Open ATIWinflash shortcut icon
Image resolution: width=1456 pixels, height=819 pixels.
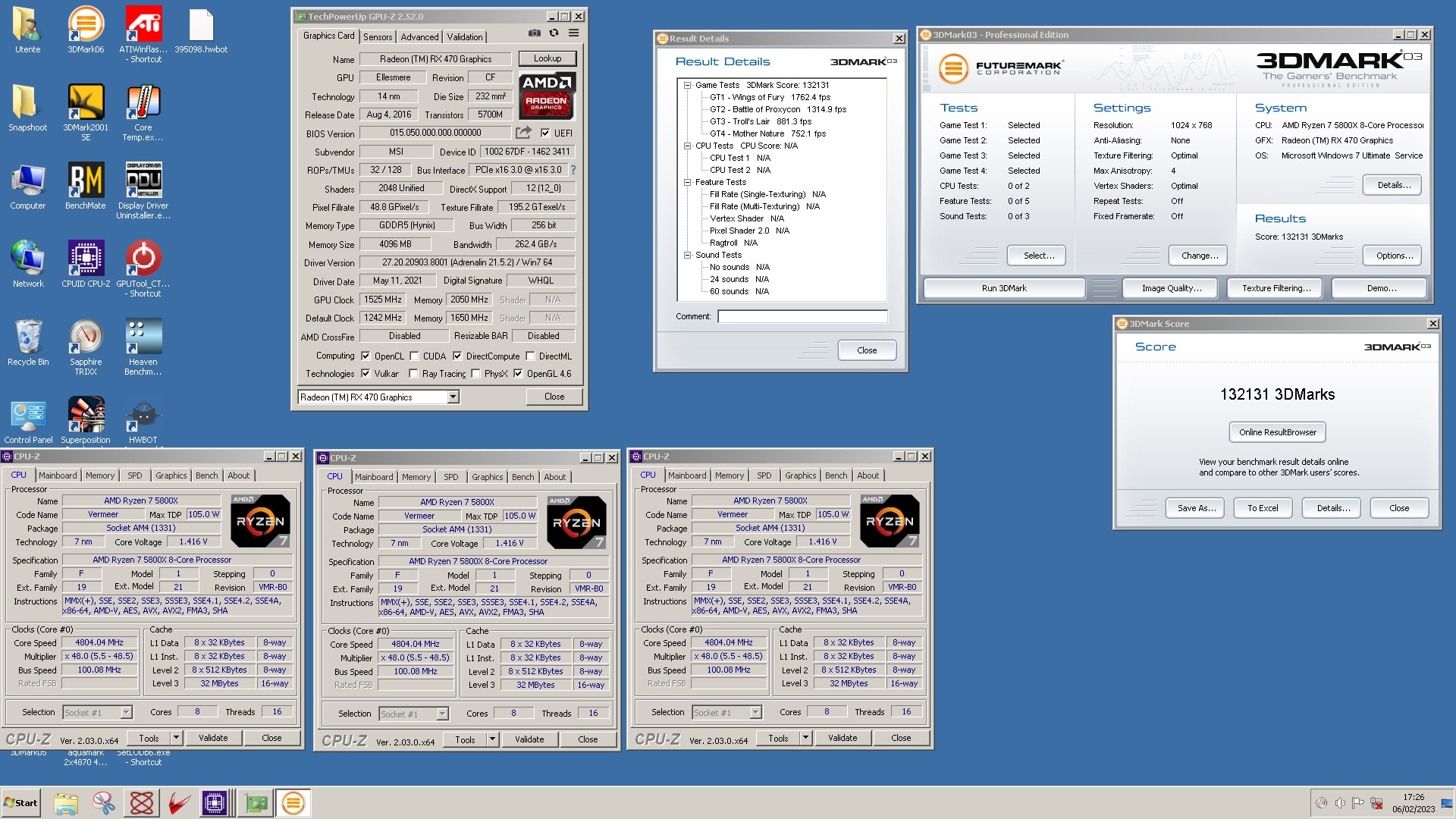click(143, 34)
